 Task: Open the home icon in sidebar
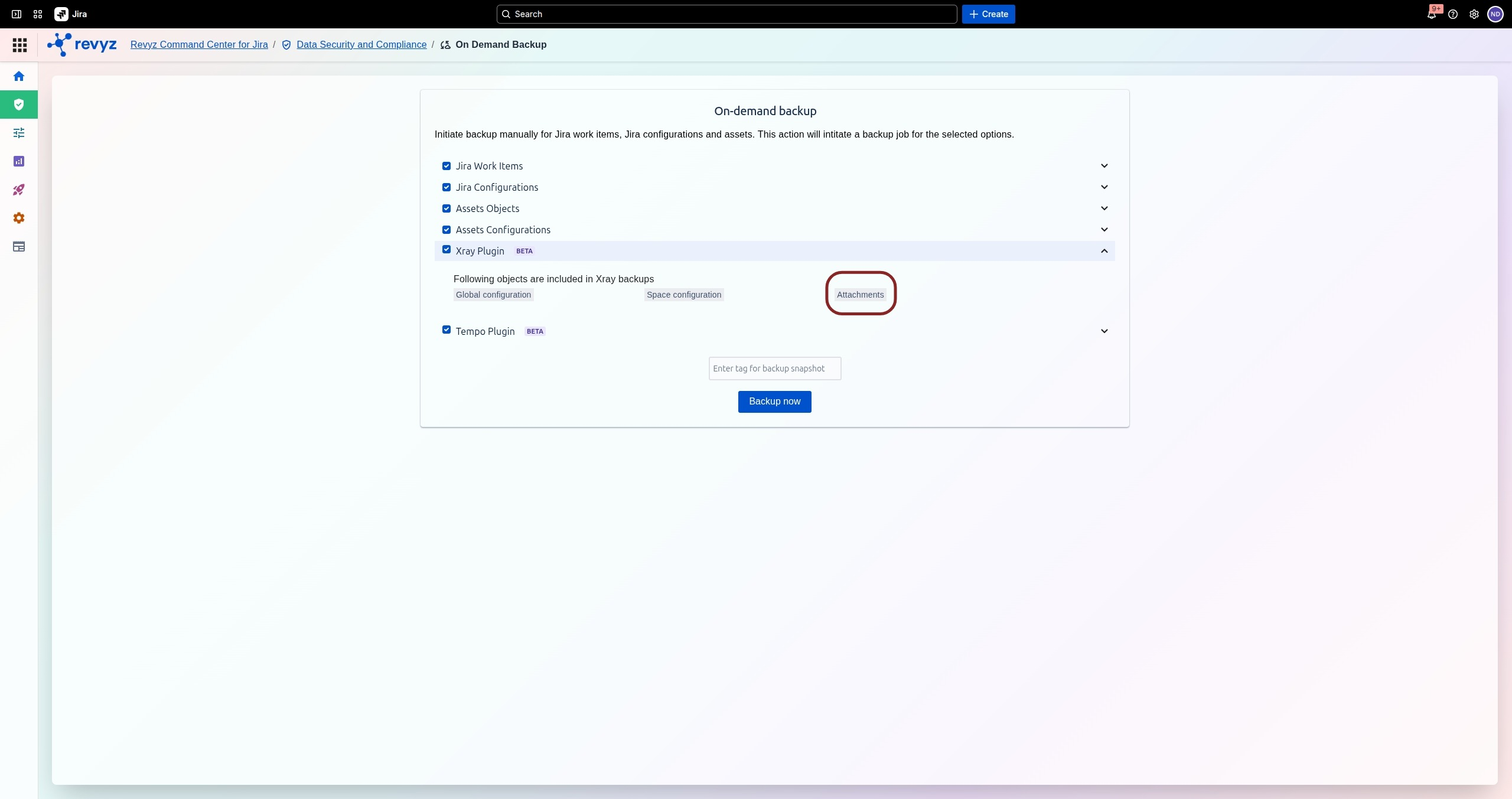coord(19,76)
